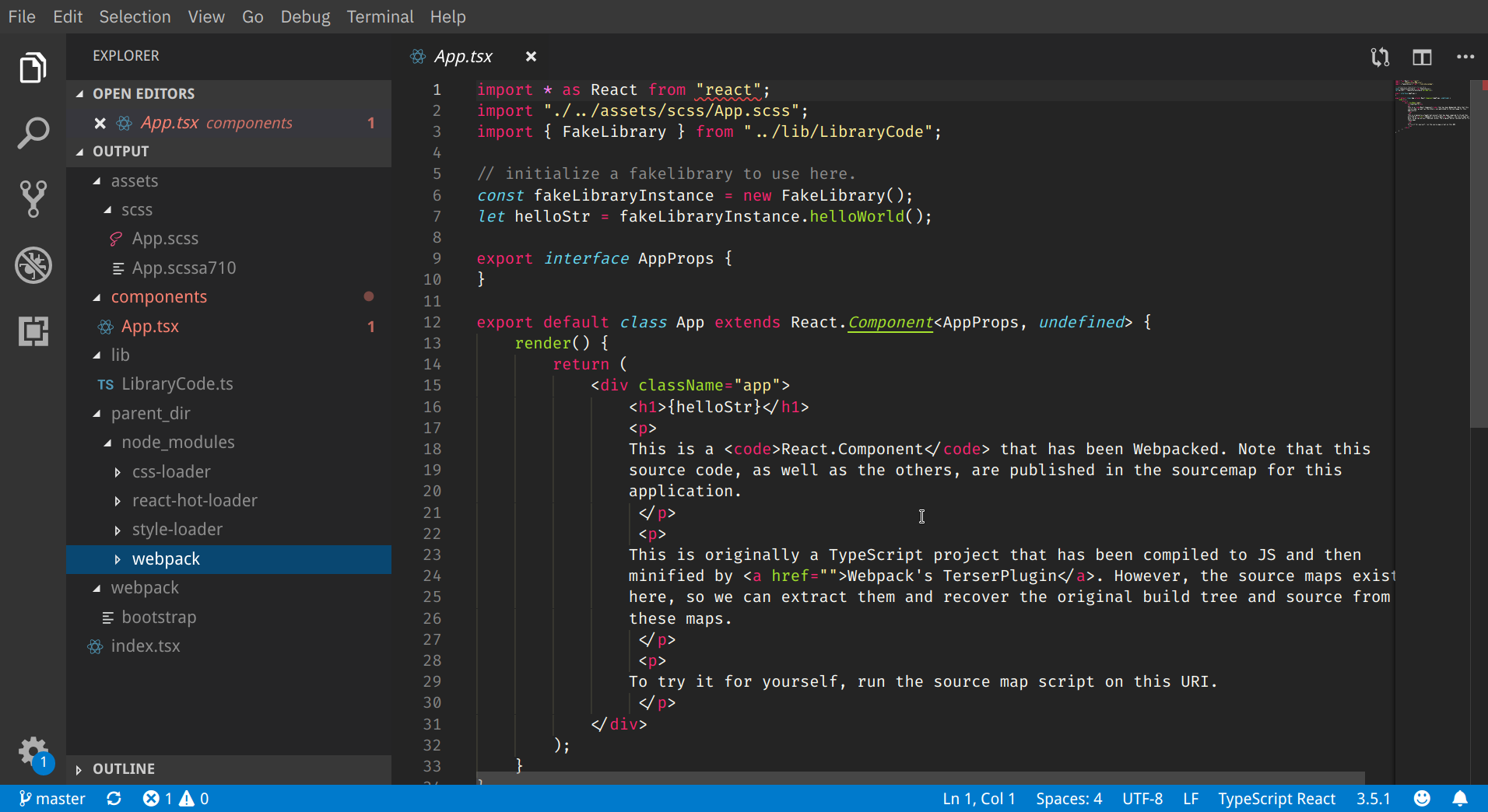Open the Search view
This screenshot has width=1488, height=812.
(x=33, y=134)
